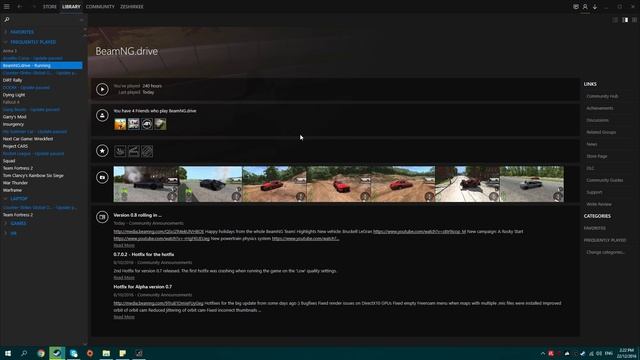
Task: Open the second achievement badge icon
Action: tap(133, 151)
